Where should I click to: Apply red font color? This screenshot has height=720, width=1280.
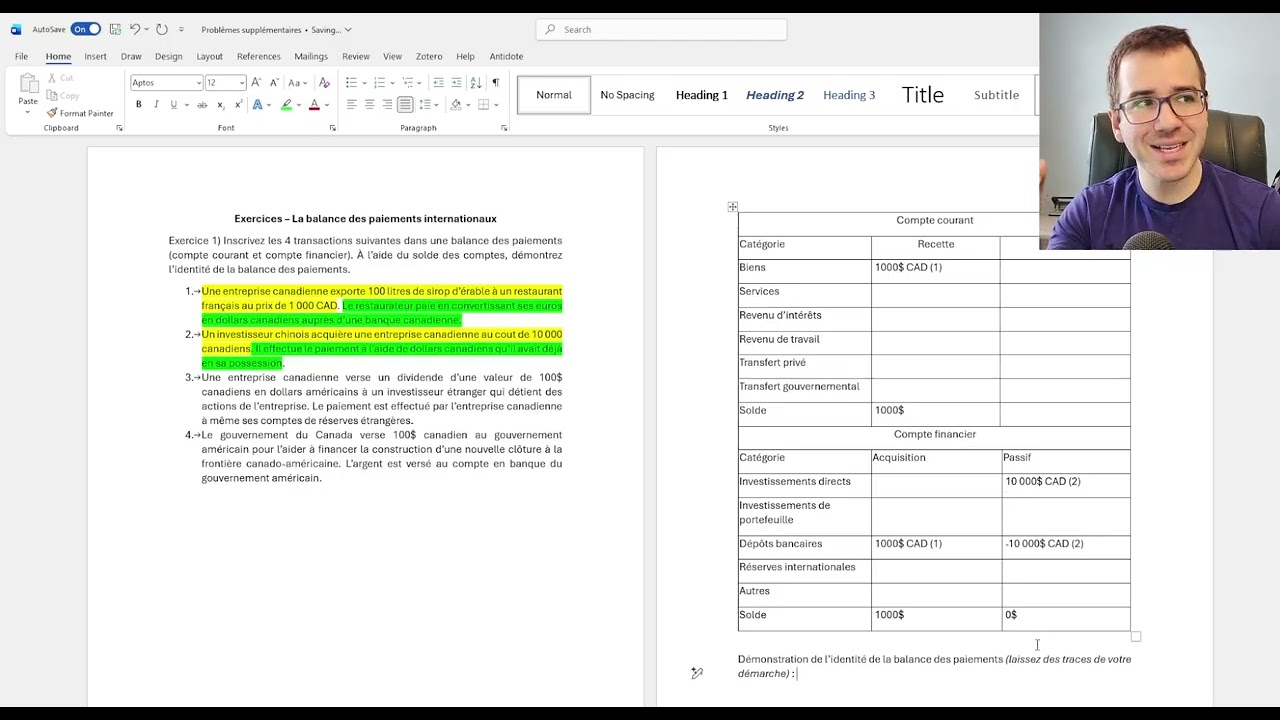point(314,105)
